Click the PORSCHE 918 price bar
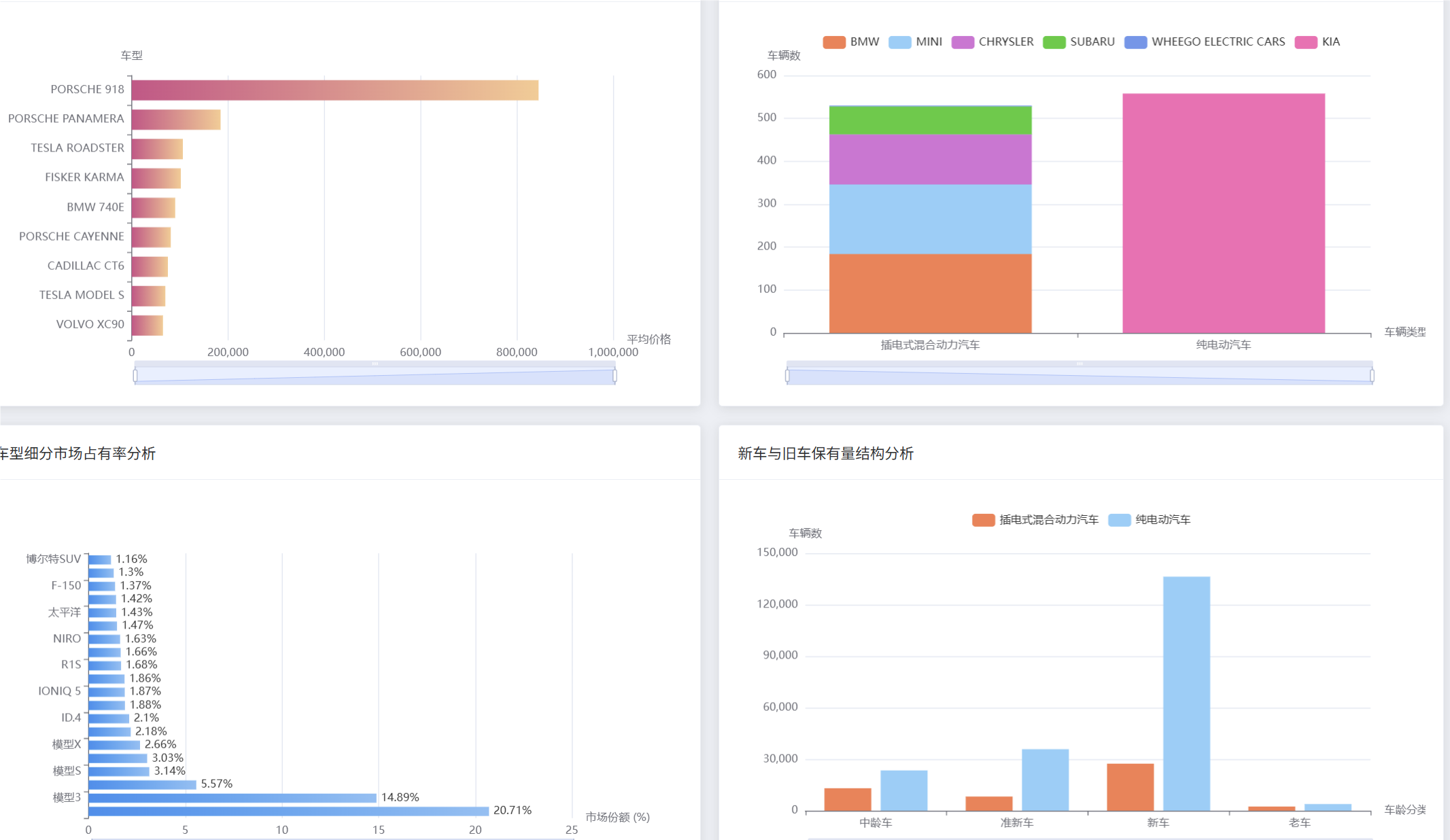Screen dimensions: 1450x840 (335, 90)
